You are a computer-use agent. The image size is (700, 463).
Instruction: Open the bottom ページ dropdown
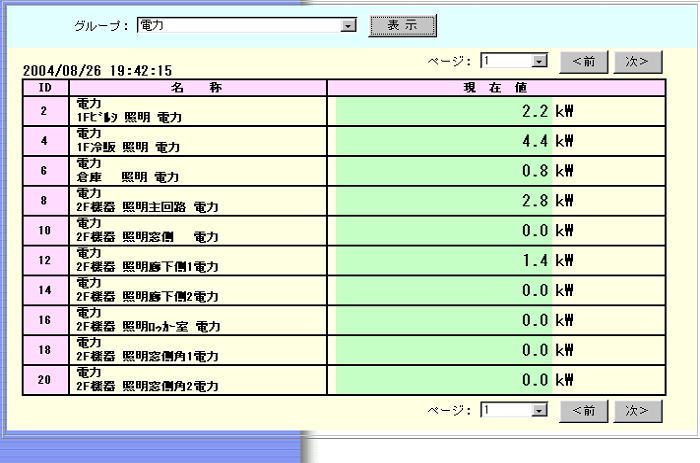(514, 410)
